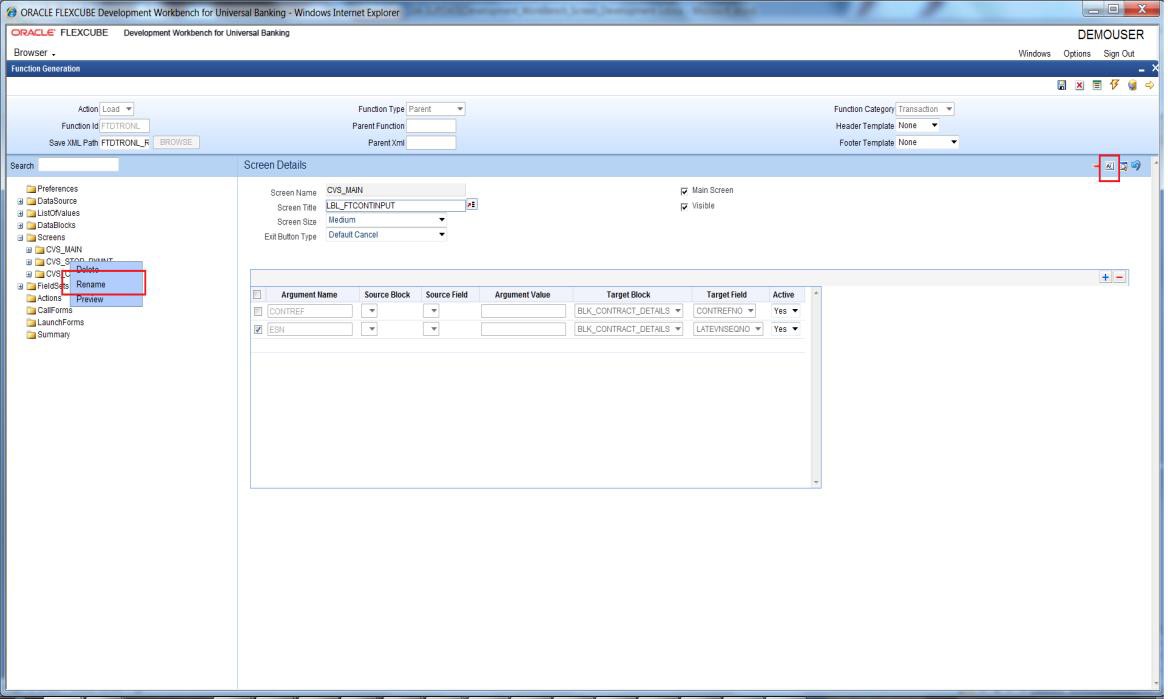Open the Action dropdown
Screen dimensions: 1168x699
tap(117, 110)
